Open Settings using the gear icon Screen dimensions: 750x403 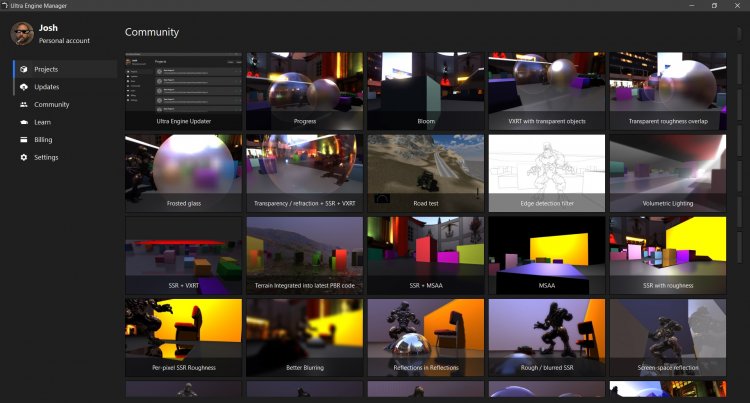(23, 157)
